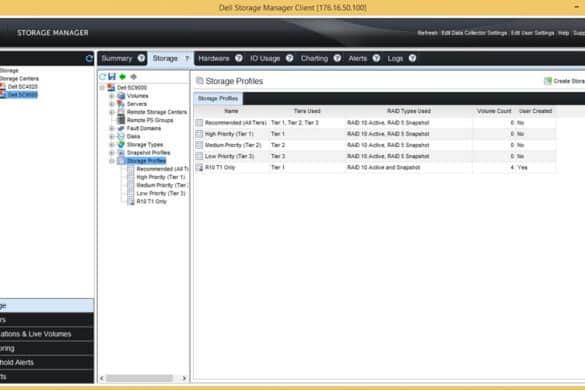
Task: Click the Fault Domains node icon
Action: click(x=121, y=128)
